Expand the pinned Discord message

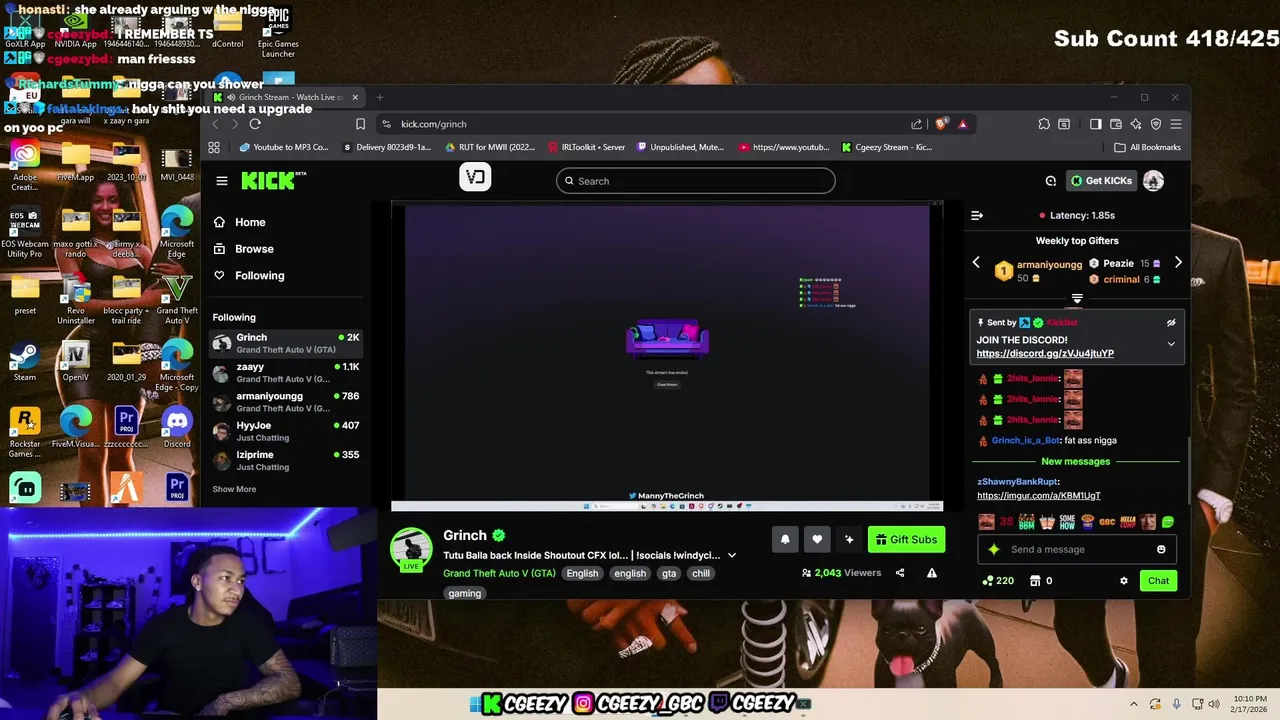pos(1171,344)
